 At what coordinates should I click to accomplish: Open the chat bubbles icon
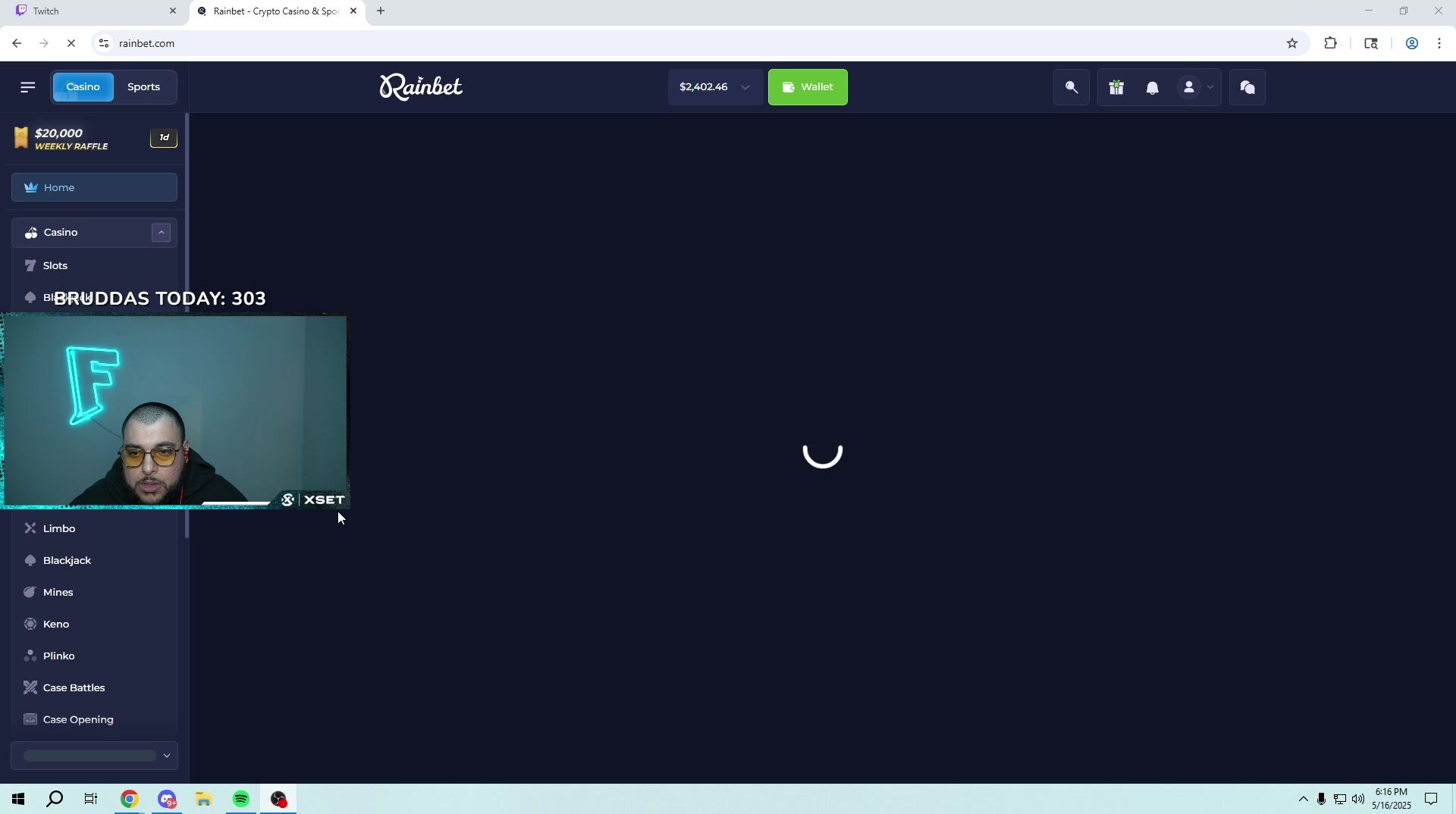pos(1247,87)
